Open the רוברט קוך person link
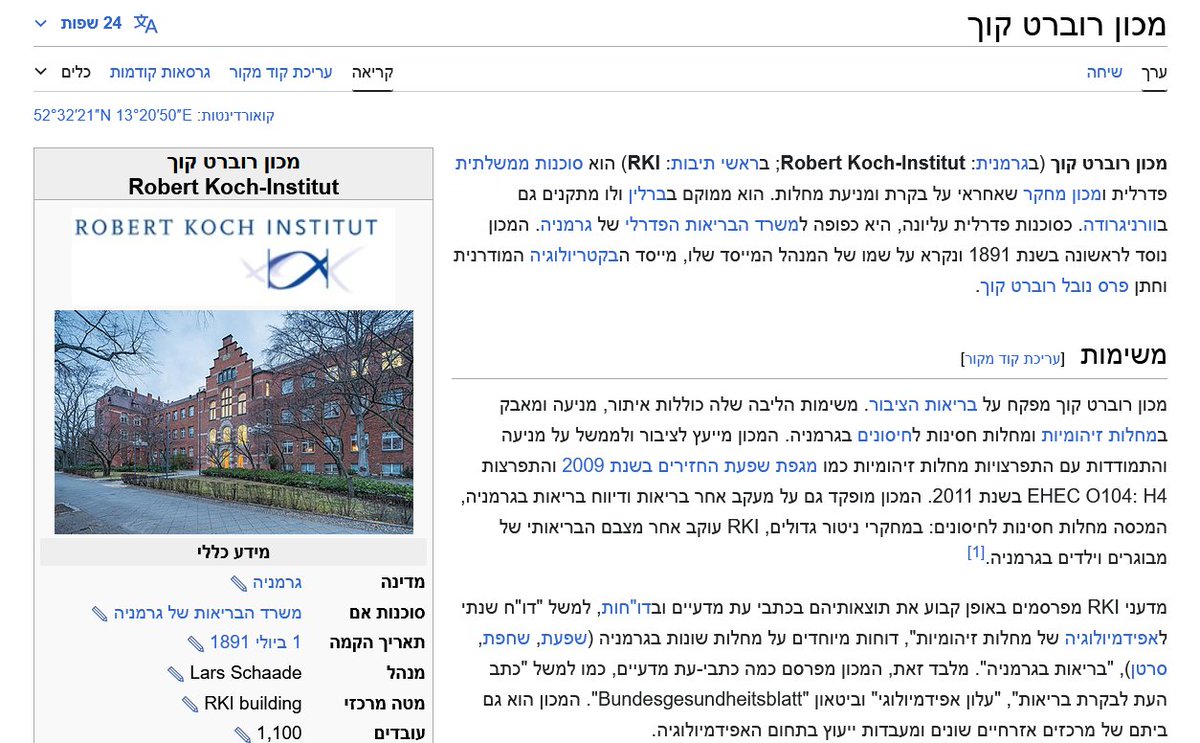This screenshot has width=1200, height=743. point(1023,286)
